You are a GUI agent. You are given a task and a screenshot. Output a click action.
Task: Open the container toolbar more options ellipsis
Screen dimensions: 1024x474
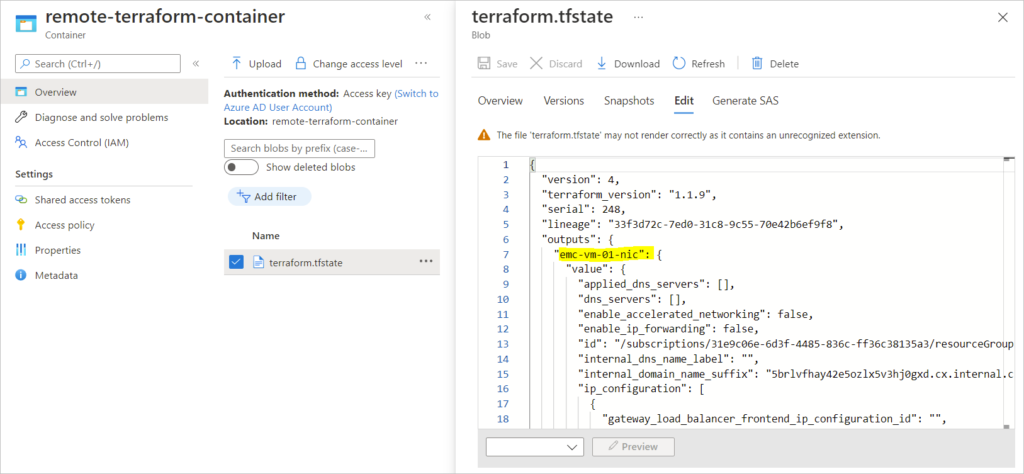coord(421,63)
